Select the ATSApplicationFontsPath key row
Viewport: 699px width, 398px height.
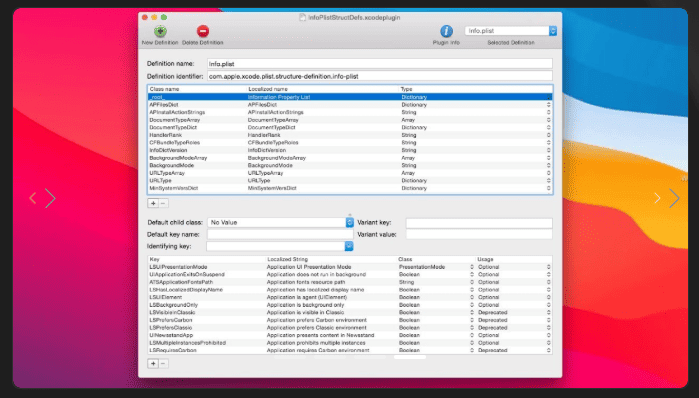point(350,282)
